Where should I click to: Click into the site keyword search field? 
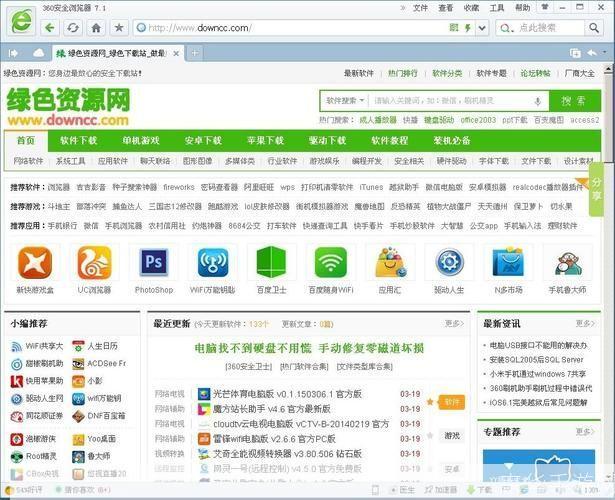[x=451, y=101]
